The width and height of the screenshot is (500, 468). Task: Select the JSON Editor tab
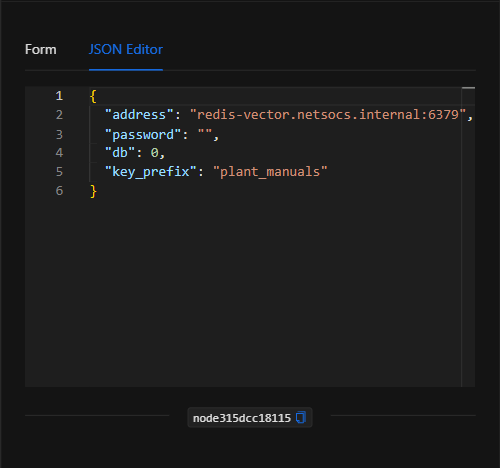[x=126, y=50]
